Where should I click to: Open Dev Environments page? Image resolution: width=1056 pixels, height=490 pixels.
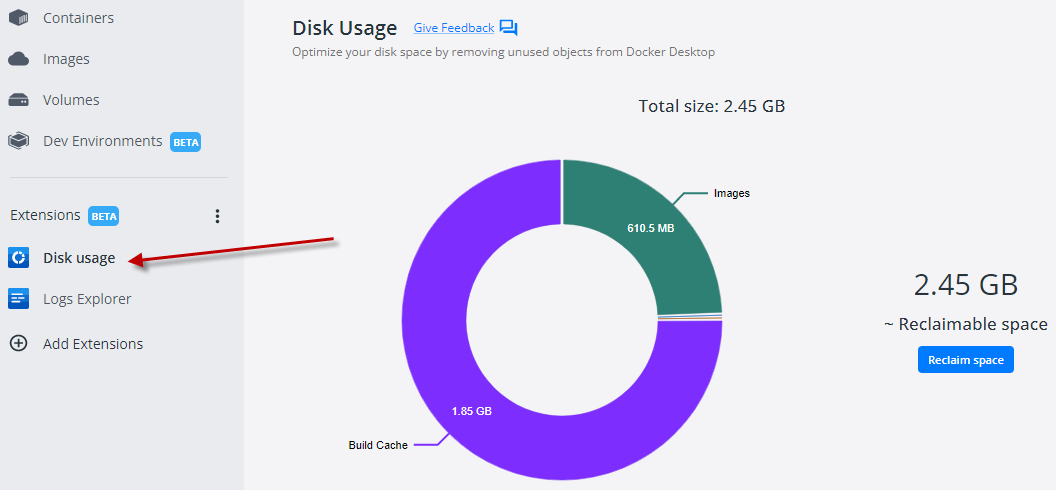coord(102,141)
